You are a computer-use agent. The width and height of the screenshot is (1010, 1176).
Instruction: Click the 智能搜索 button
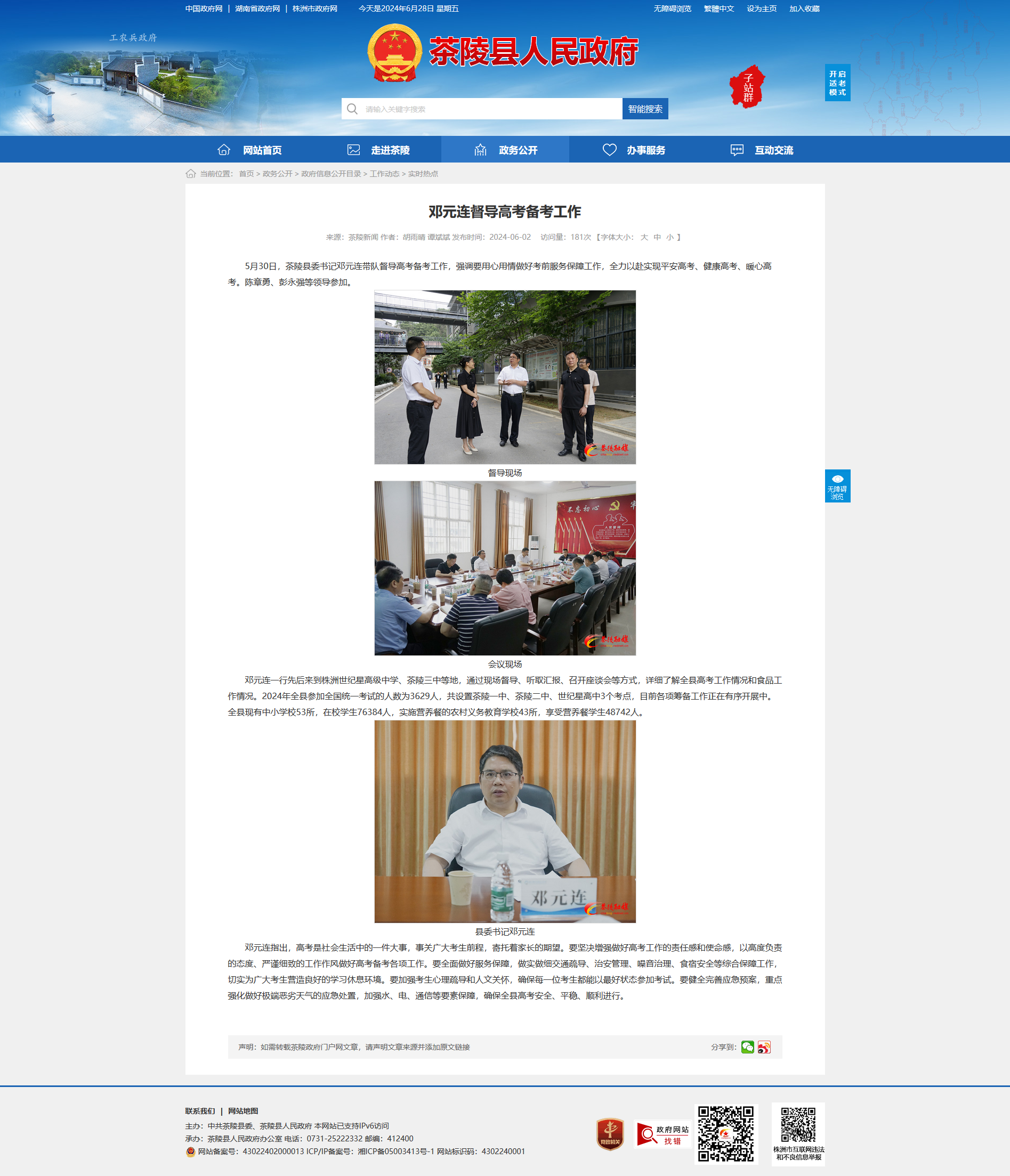[x=645, y=109]
